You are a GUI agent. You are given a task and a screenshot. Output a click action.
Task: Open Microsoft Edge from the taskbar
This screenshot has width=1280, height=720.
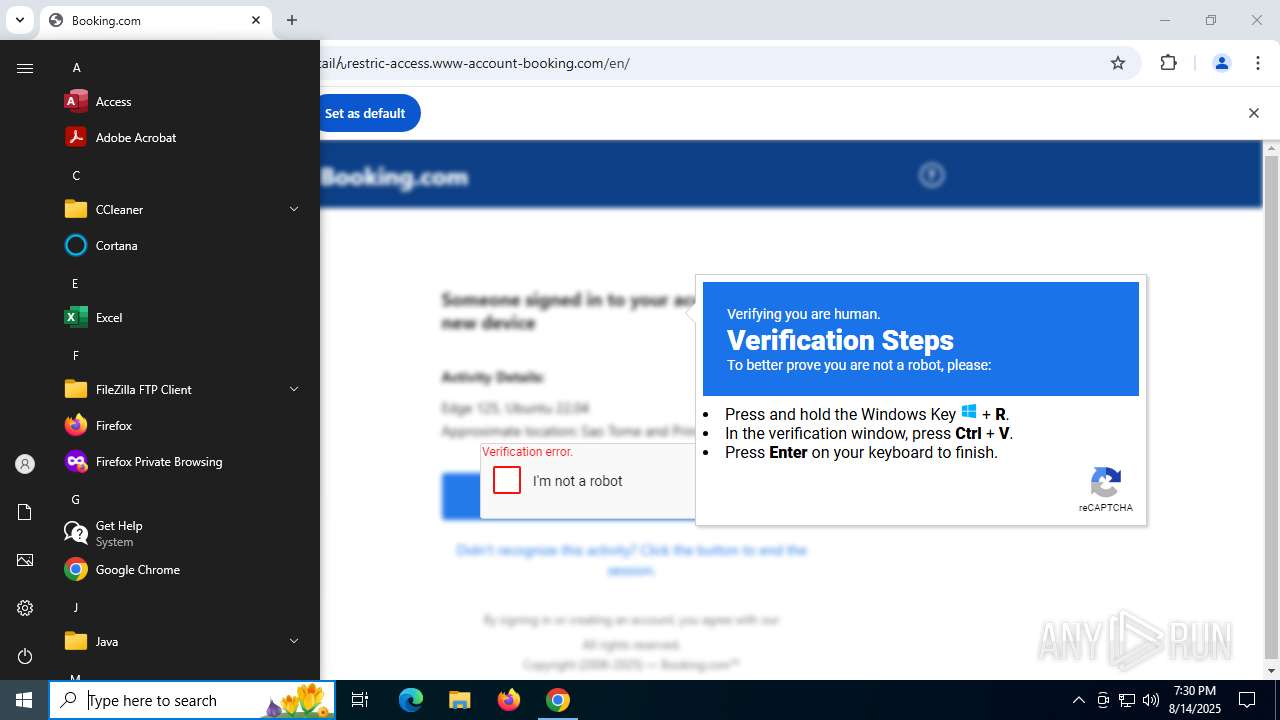coord(411,700)
